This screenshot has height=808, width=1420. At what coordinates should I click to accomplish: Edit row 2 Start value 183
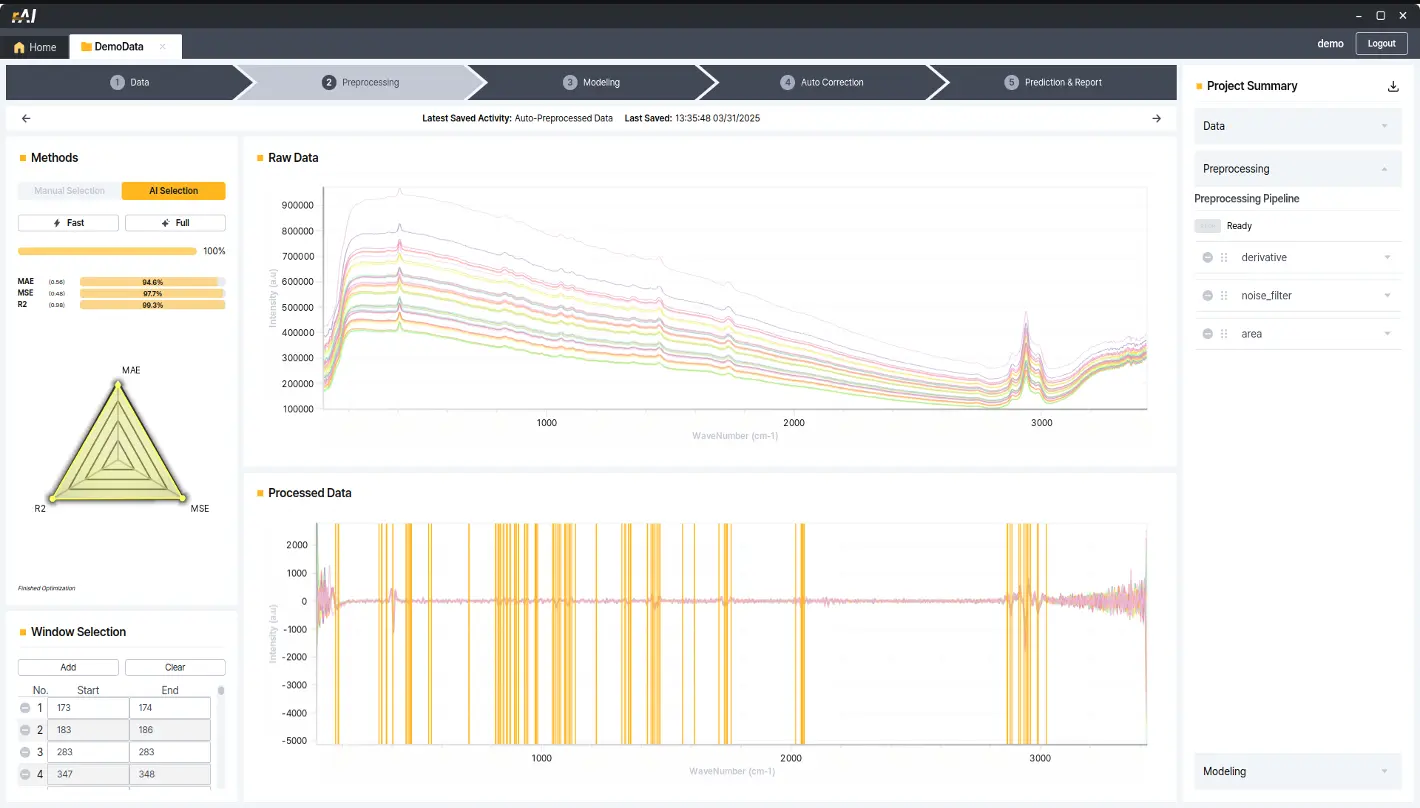(x=89, y=730)
